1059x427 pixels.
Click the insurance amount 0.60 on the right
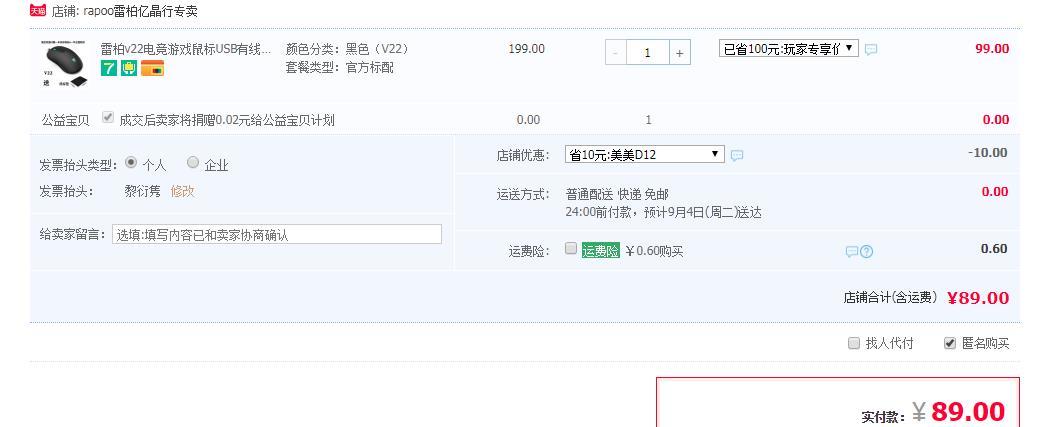[x=994, y=249]
